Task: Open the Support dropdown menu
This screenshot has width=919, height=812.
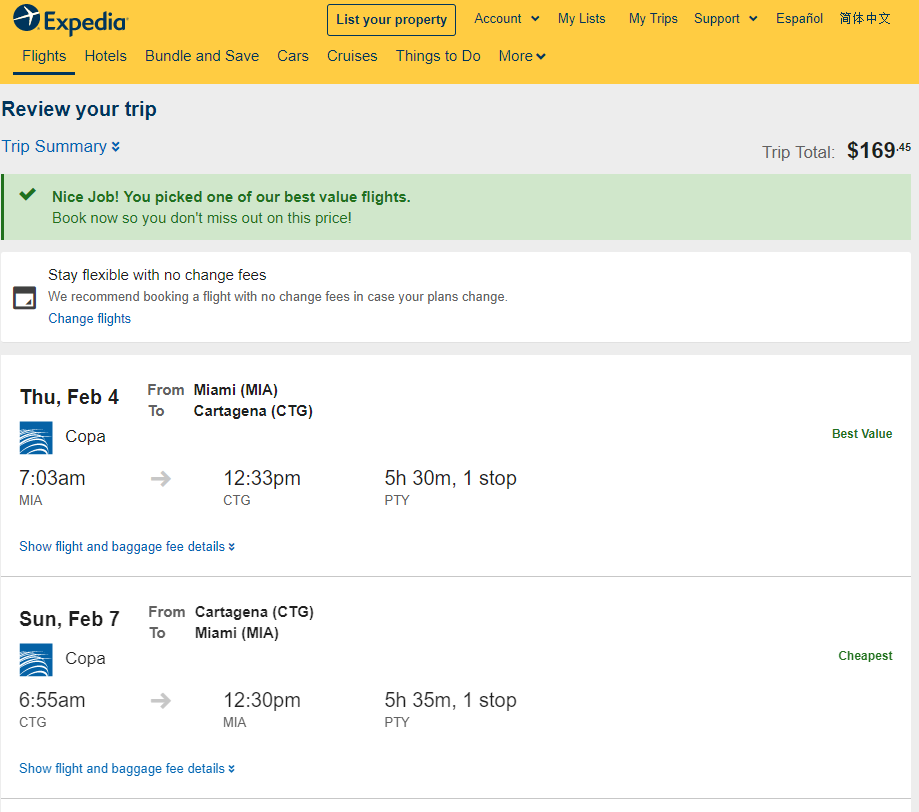Action: pyautogui.click(x=726, y=19)
